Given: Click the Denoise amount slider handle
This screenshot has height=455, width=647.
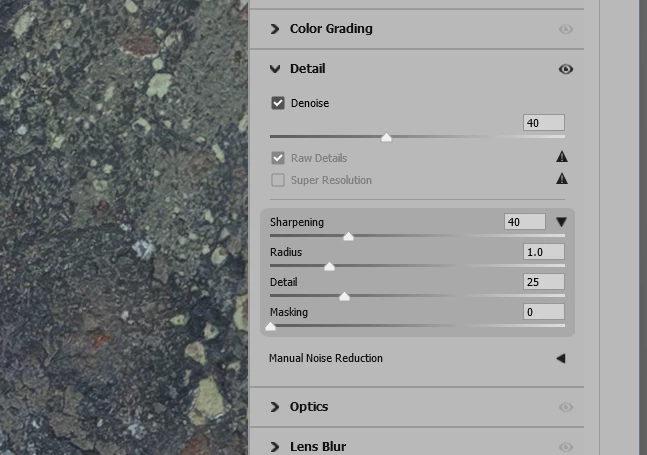Looking at the screenshot, I should coord(386,137).
